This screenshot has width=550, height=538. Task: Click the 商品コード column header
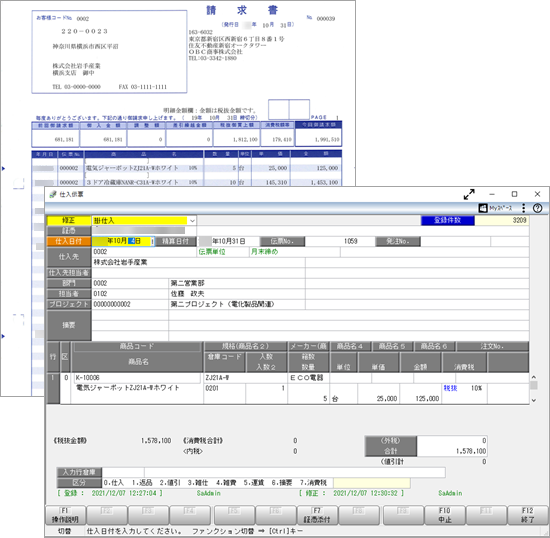click(137, 347)
